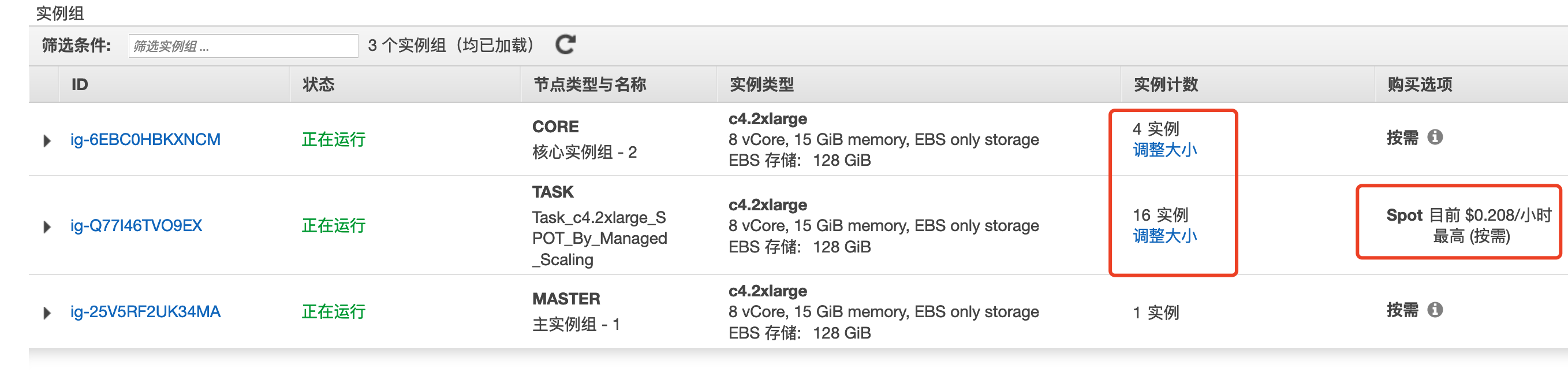Viewport: 1568px width, 379px height.
Task: Click the 节点类型与名称 column header
Action: 589,85
